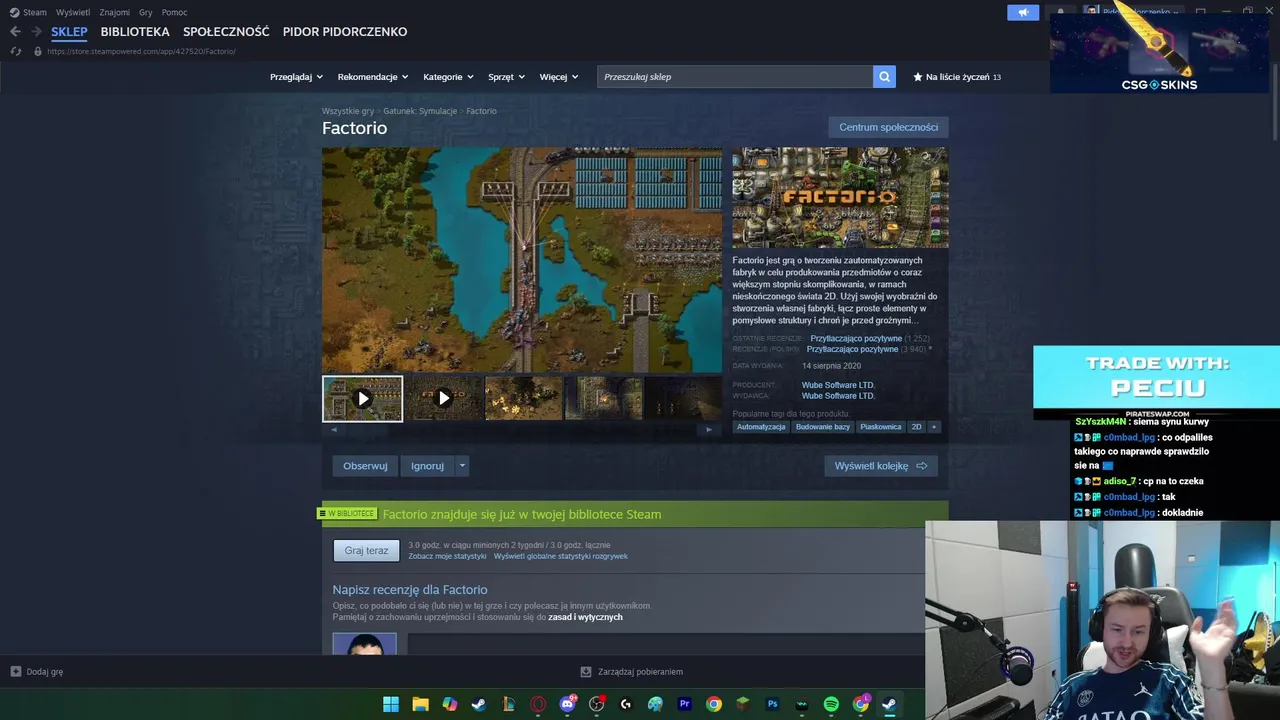Open Spotify from the taskbar
Viewport: 1280px width, 720px height.
click(831, 704)
